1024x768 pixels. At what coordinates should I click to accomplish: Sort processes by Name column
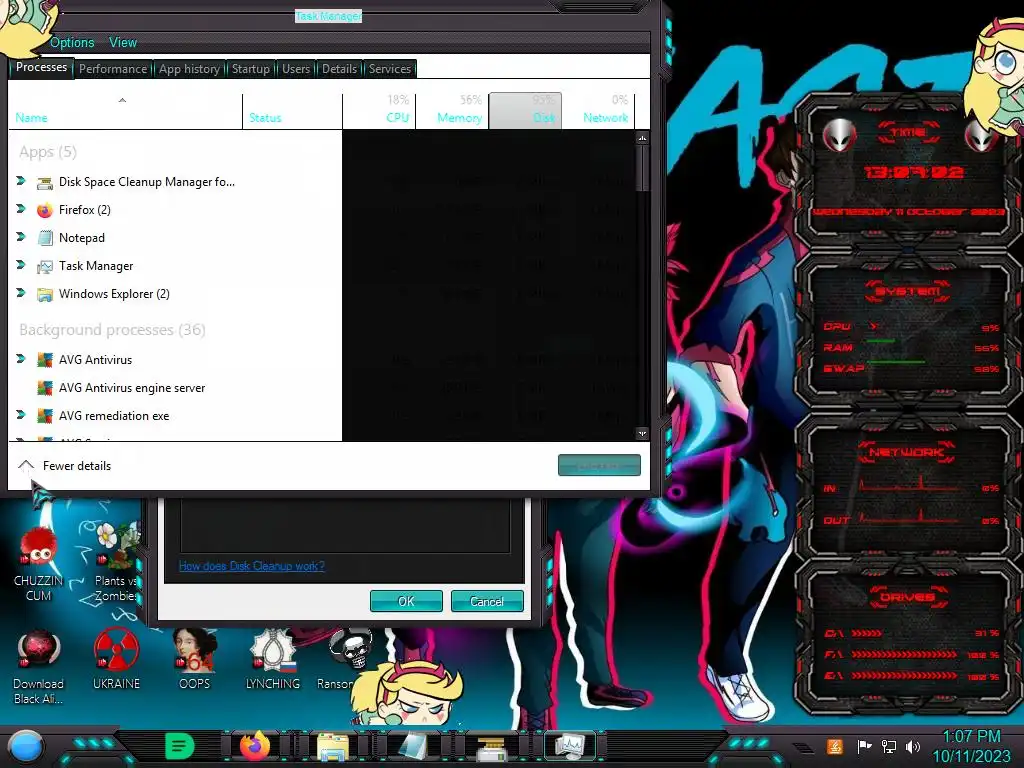coord(125,111)
